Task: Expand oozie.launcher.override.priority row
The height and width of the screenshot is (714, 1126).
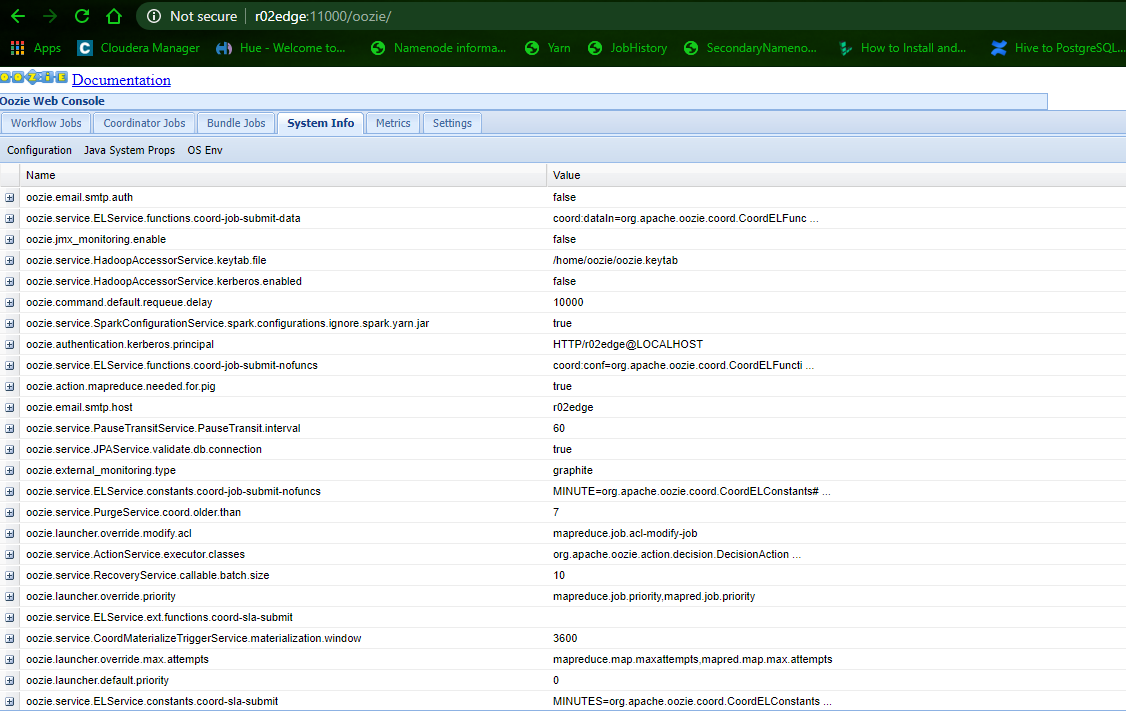Action: click(9, 597)
